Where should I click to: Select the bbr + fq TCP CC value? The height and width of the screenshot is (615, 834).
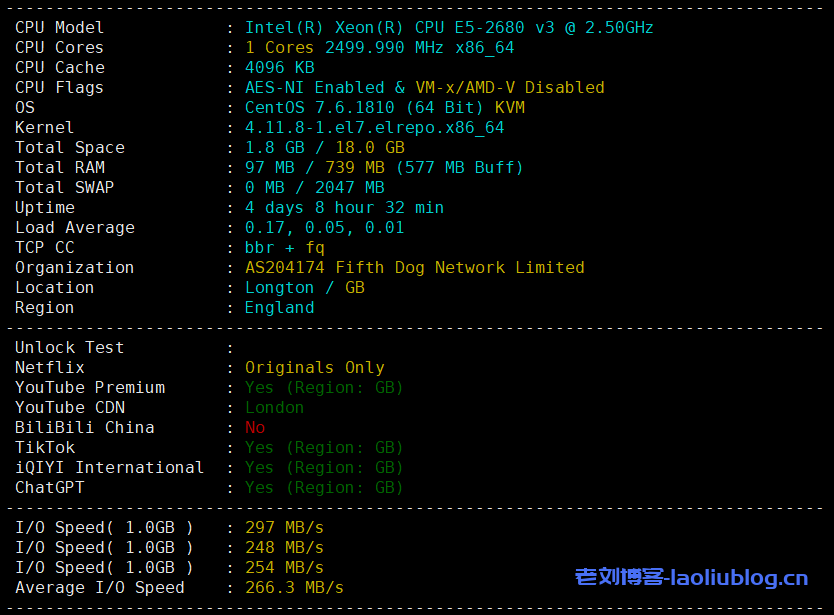tap(284, 248)
